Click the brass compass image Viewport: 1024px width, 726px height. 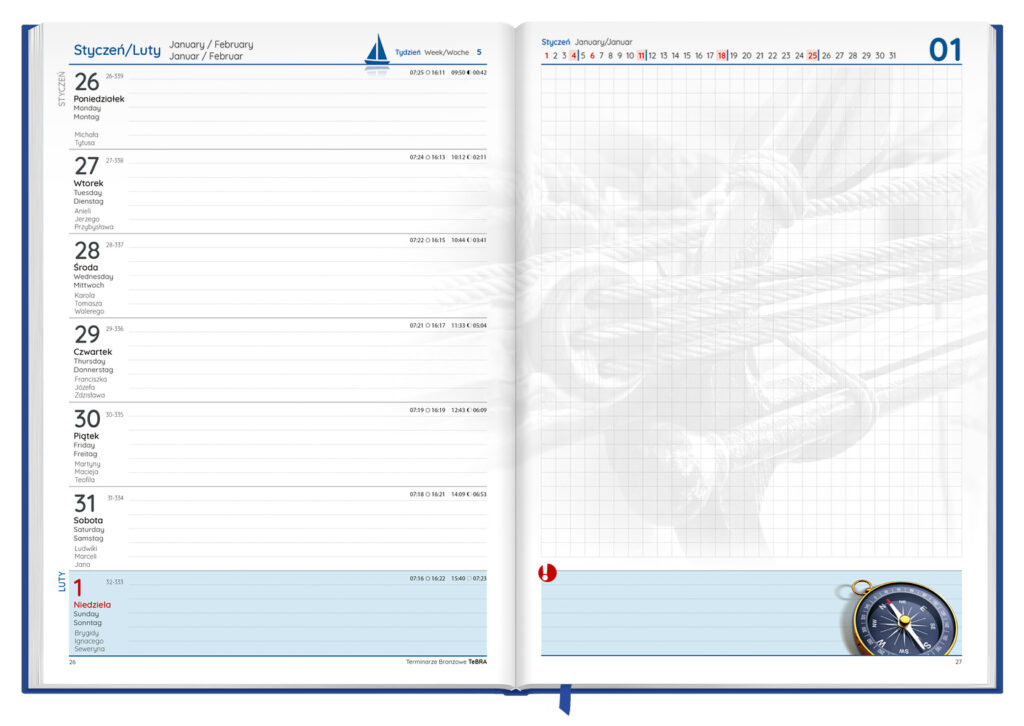(x=904, y=618)
